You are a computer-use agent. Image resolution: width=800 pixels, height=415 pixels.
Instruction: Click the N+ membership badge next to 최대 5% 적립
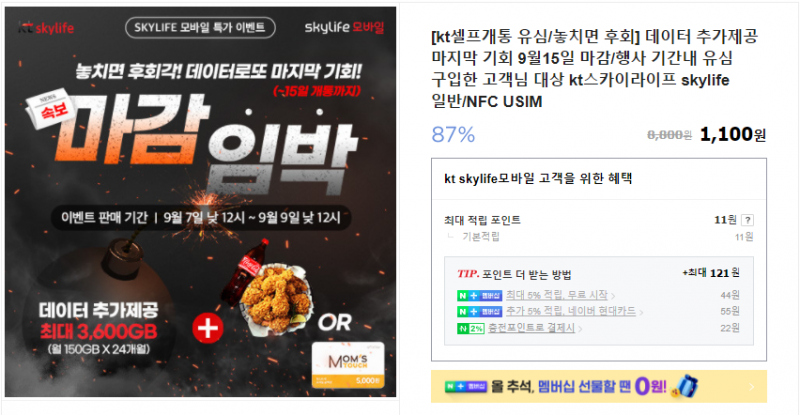click(x=480, y=296)
